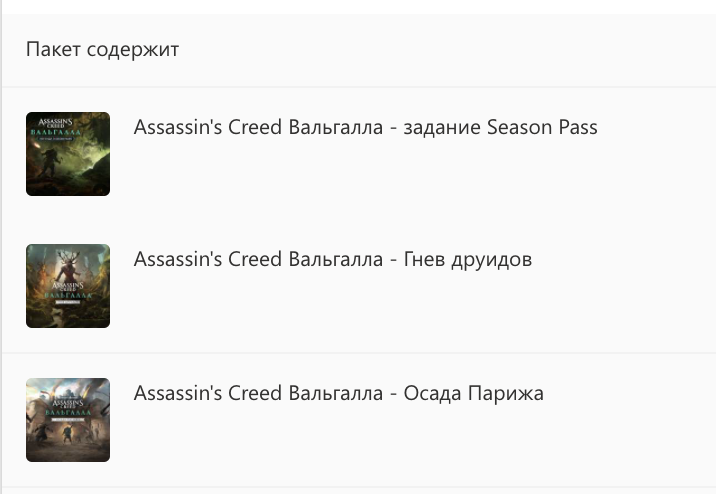Select the hooded Eivor figure on Осада Парижа cover
This screenshot has width=716, height=494.
pos(68,435)
